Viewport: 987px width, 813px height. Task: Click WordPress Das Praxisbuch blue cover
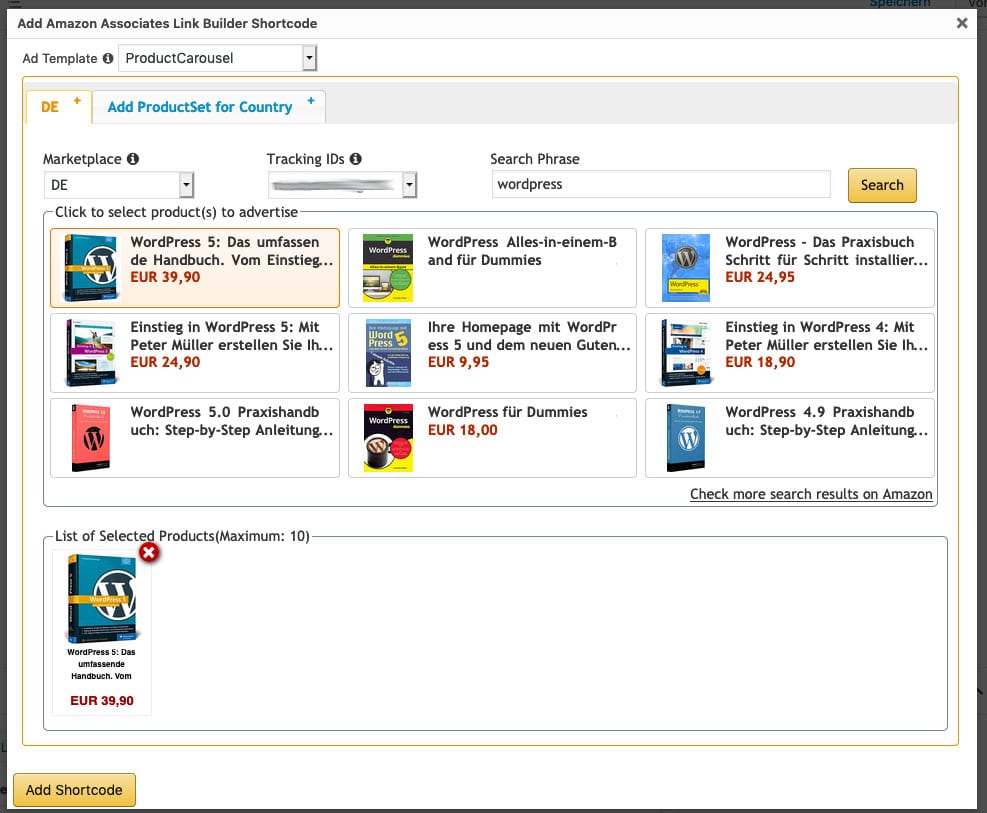pyautogui.click(x=685, y=268)
